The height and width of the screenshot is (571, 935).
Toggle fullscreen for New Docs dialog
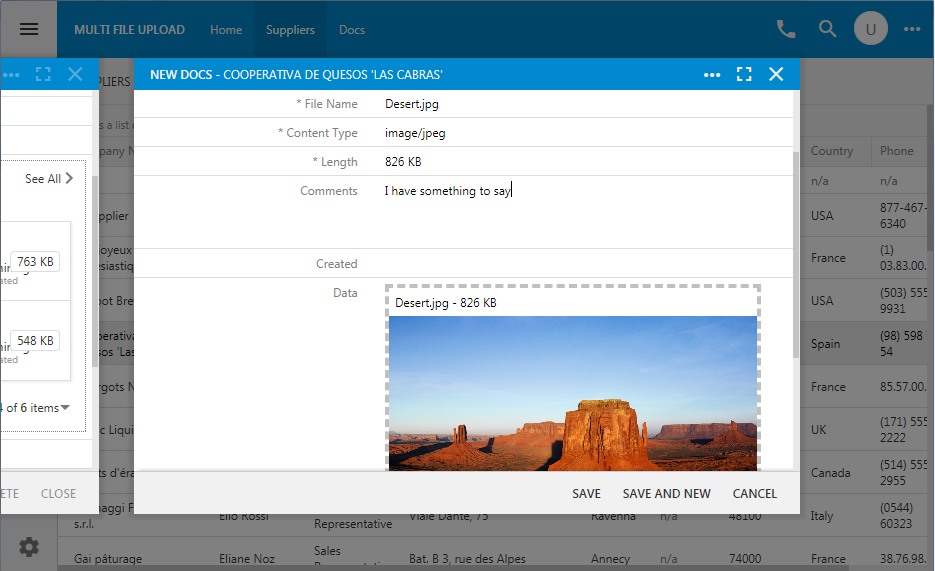tap(744, 74)
